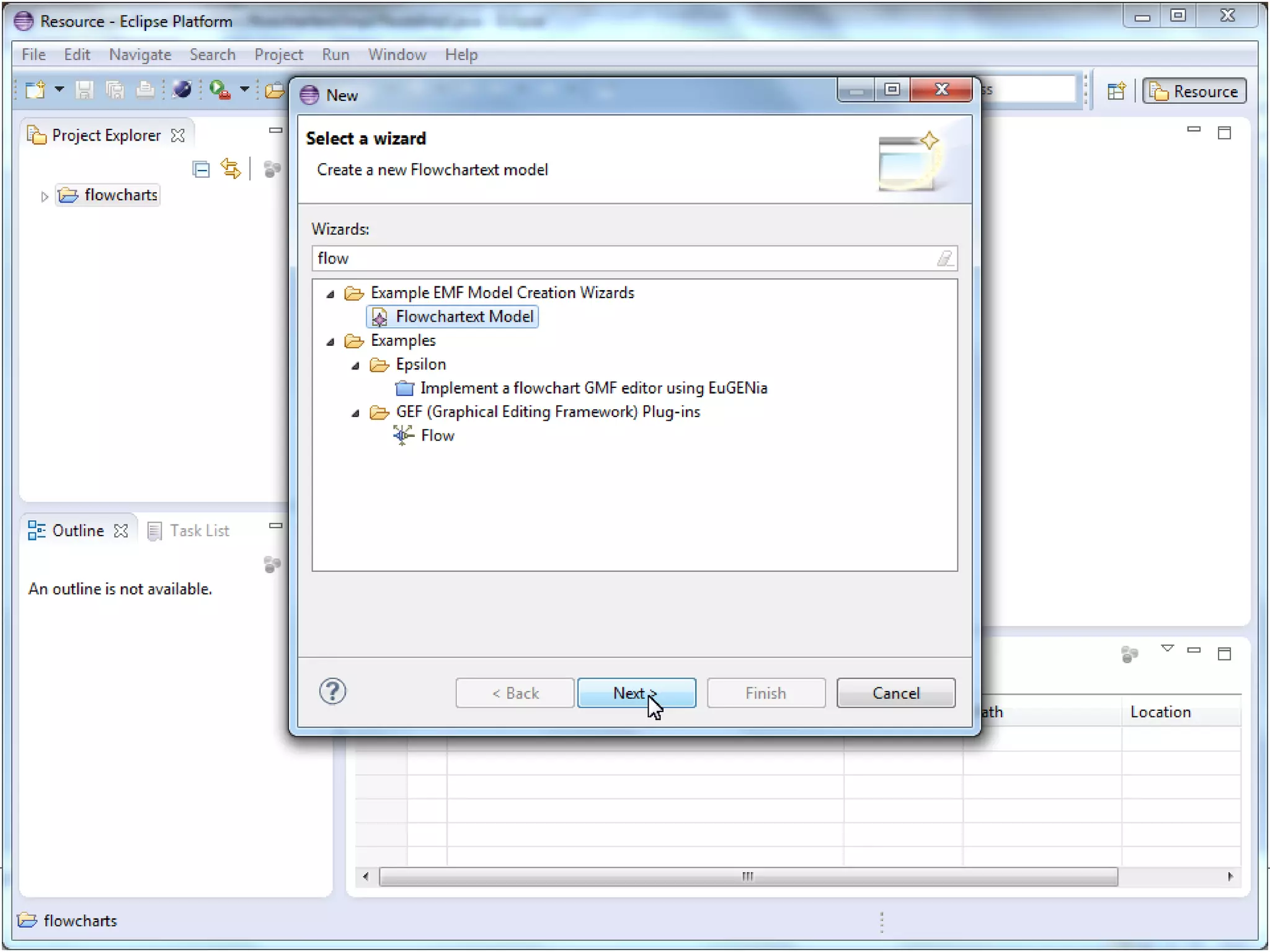
Task: Click the clear filter text icon
Action: 944,258
